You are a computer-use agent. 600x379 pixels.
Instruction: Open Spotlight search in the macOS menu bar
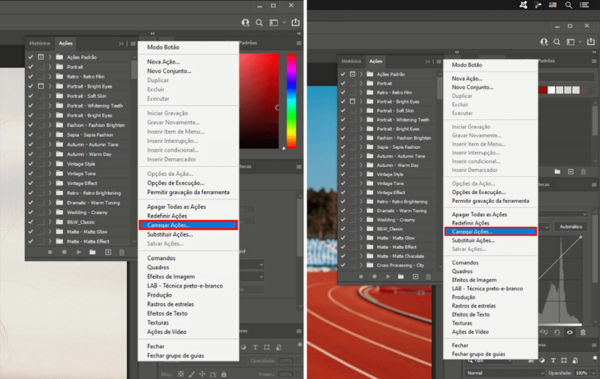point(569,5)
